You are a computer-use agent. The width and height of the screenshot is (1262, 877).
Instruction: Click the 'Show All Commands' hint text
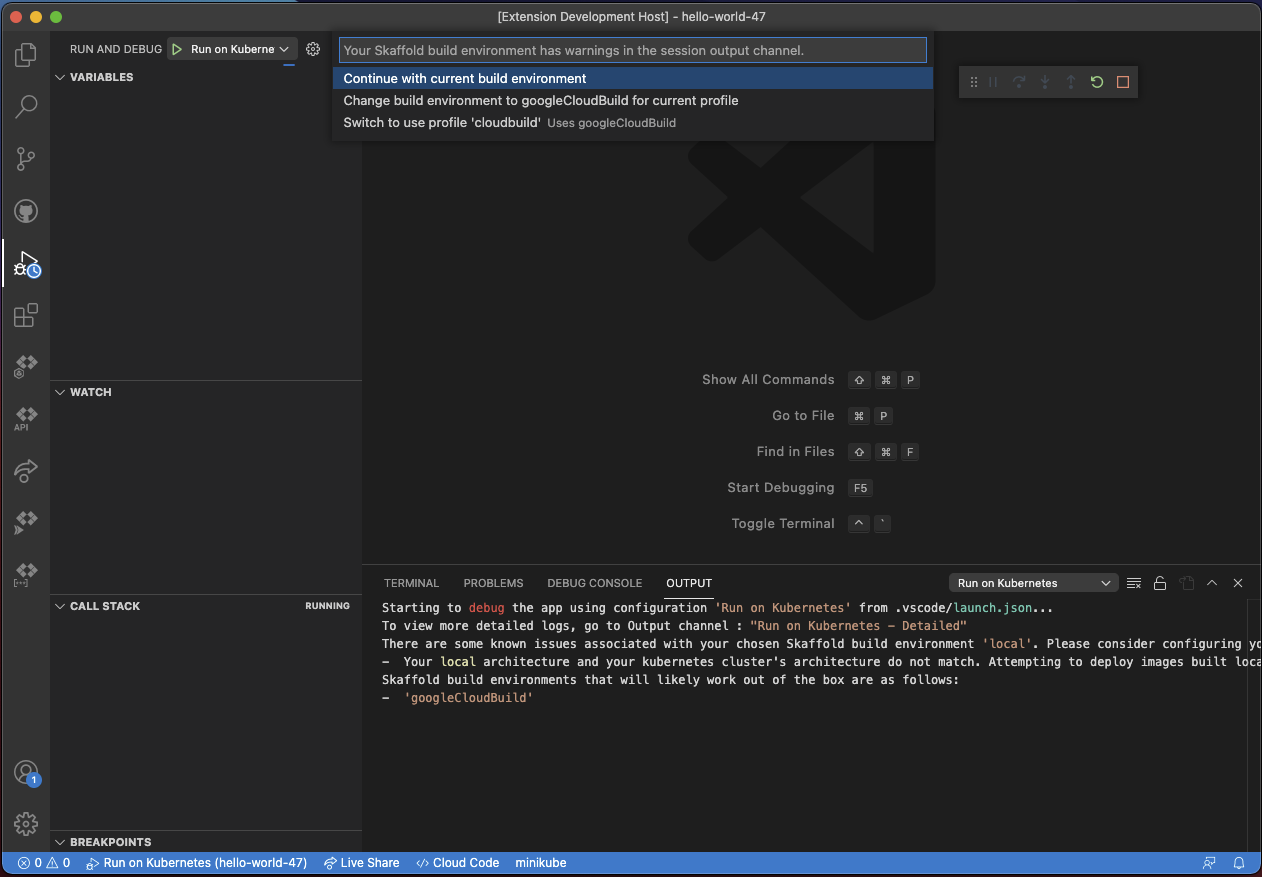point(768,380)
